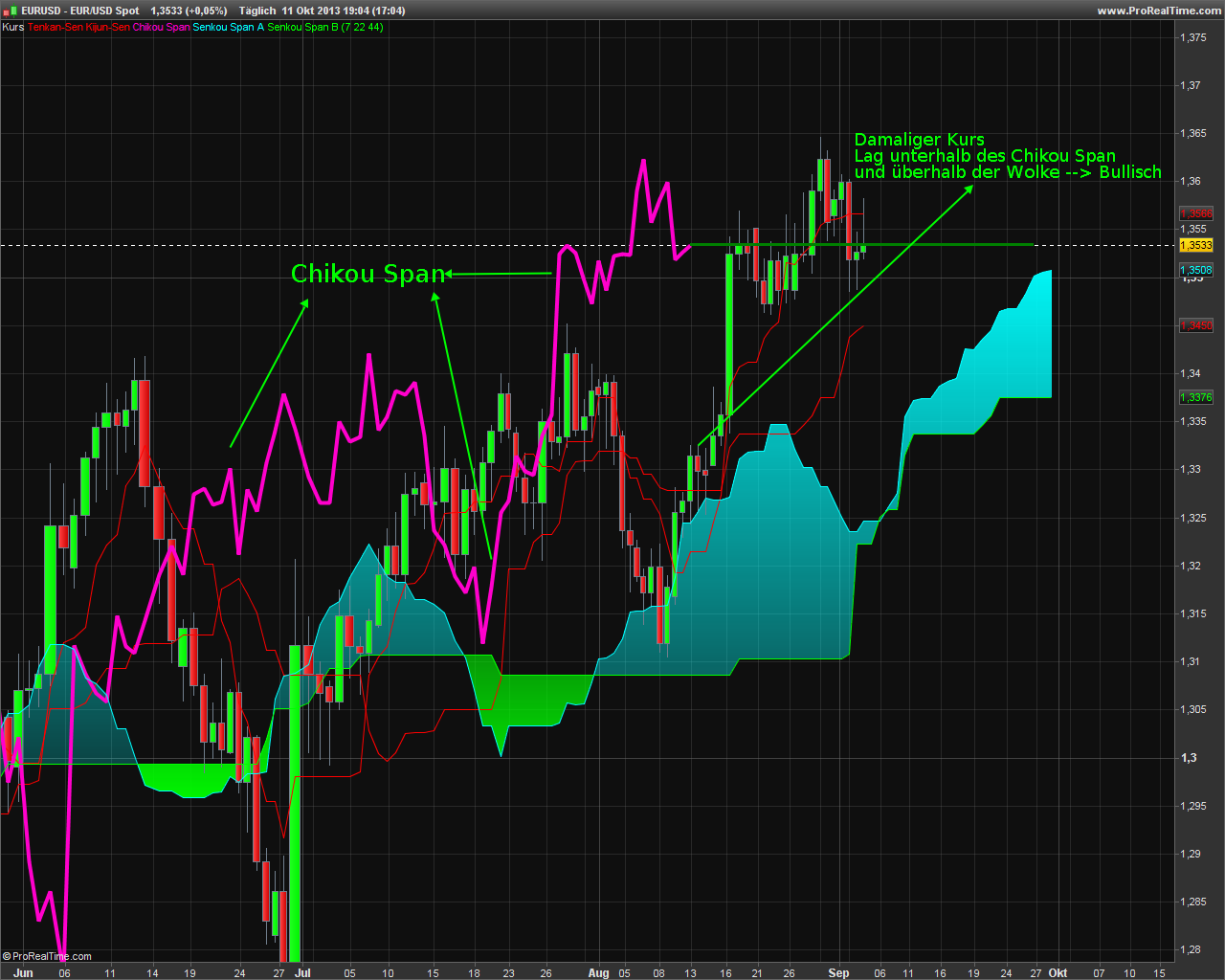Select the Kurs legend label
The width and height of the screenshot is (1225, 980).
point(13,27)
